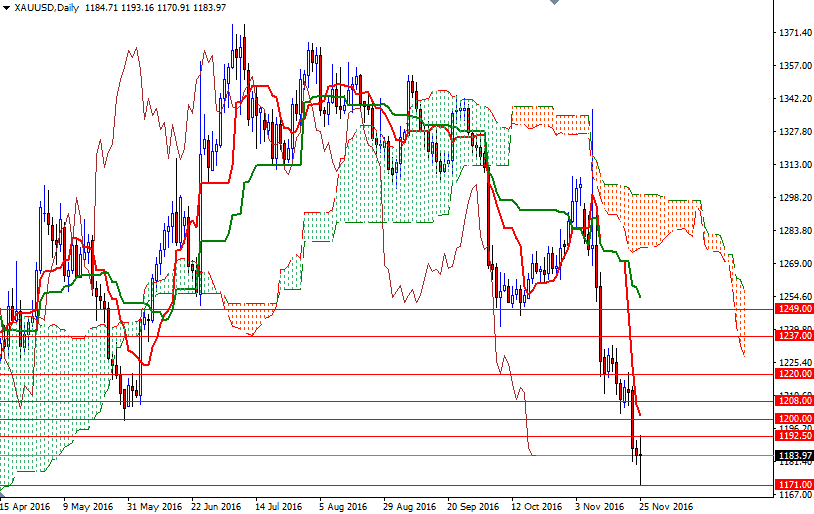
Task: Click the 1298.20 value on price axis
Action: tap(794, 198)
